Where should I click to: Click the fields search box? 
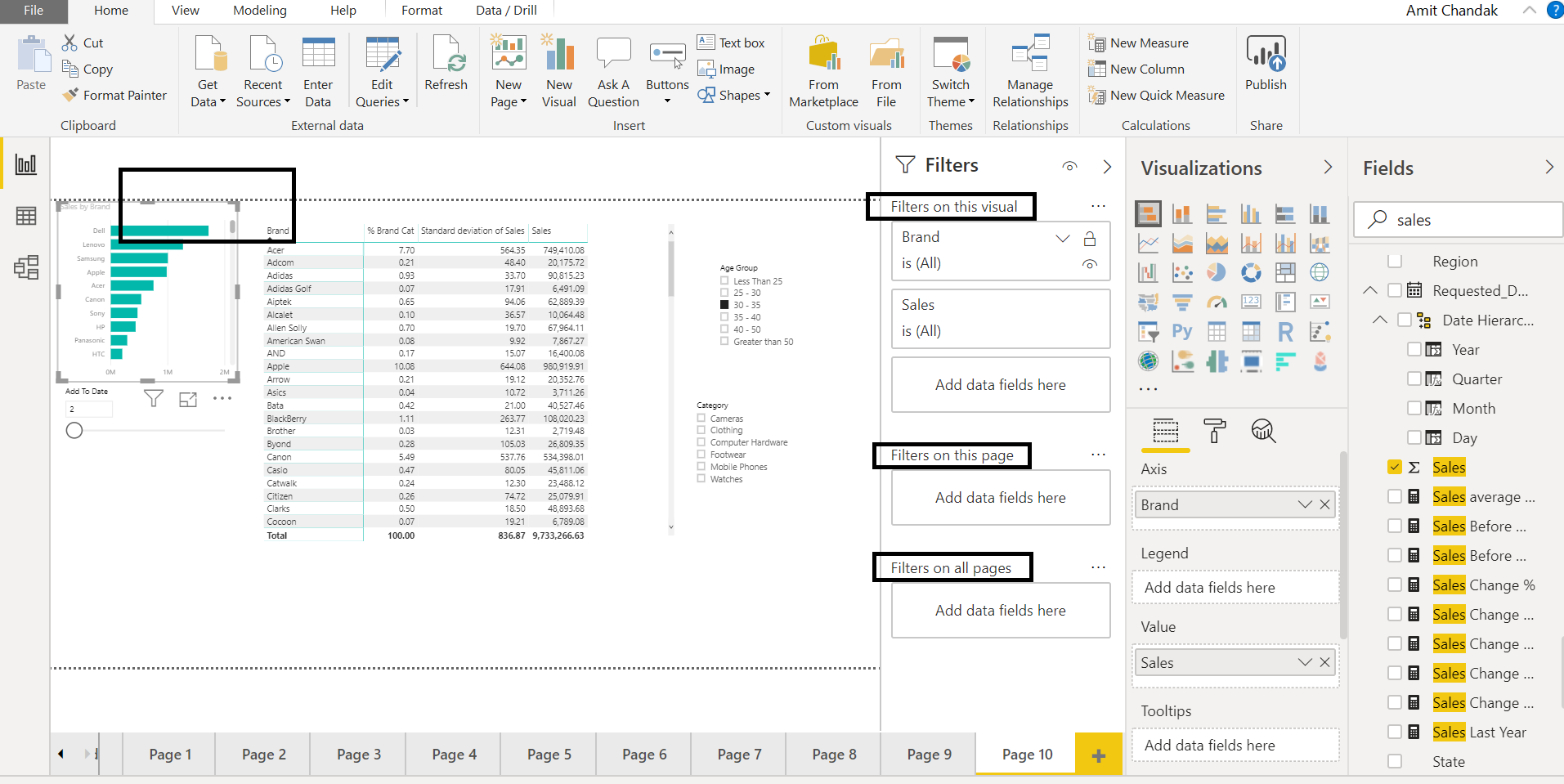tap(1458, 220)
